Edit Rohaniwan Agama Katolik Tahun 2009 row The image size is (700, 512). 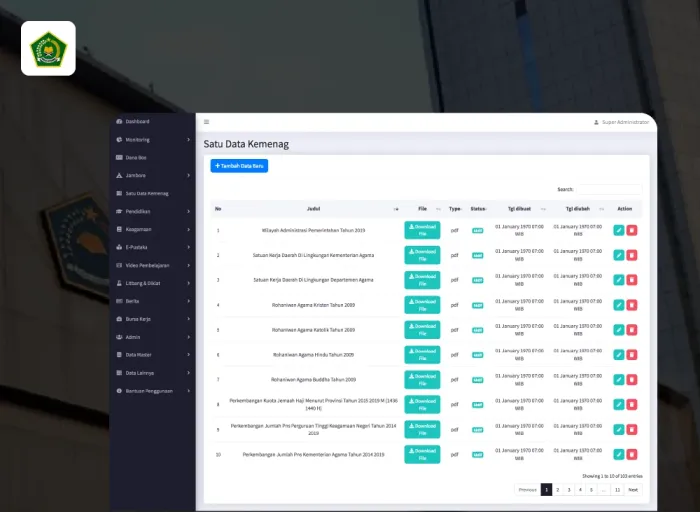point(618,330)
